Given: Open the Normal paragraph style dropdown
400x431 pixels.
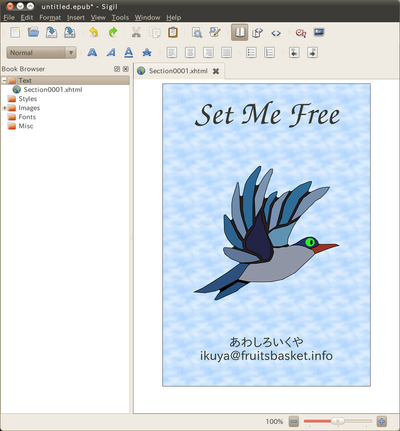Looking at the screenshot, I should [41, 53].
